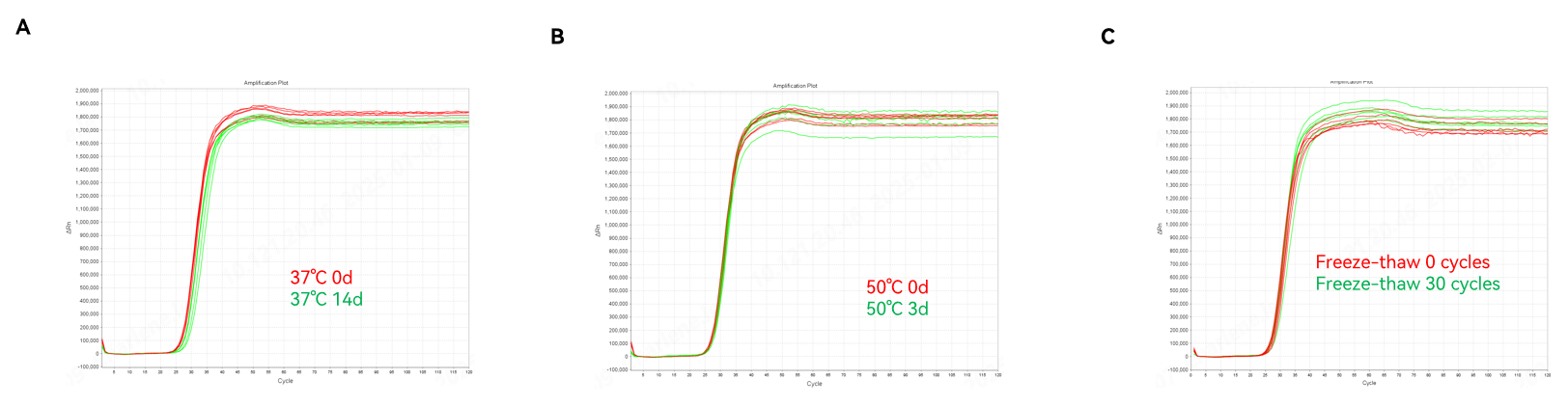Select the Freeze-thaw 30 cycles legend text

[1407, 284]
